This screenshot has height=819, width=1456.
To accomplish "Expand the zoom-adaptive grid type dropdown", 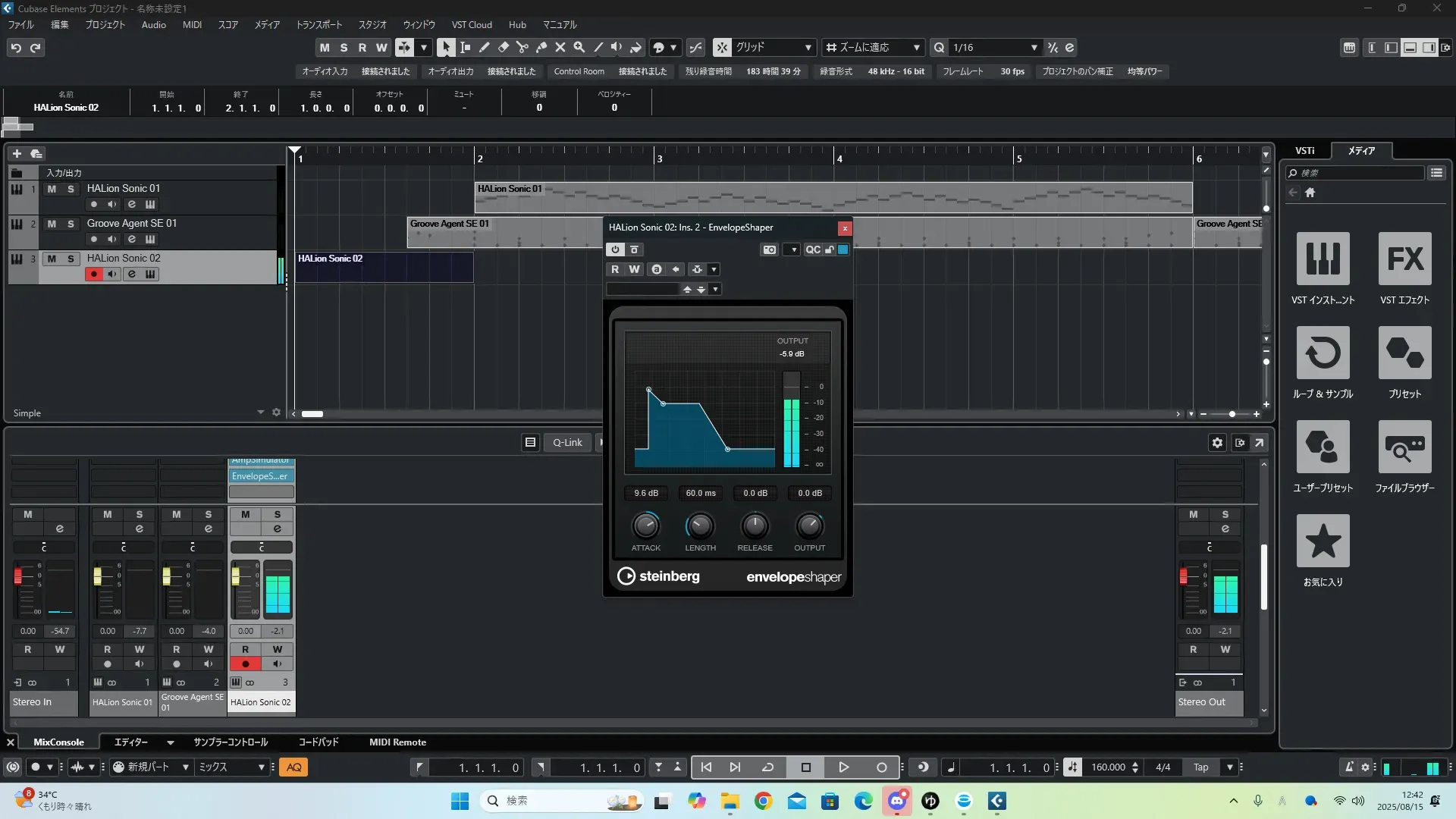I will (x=916, y=47).
